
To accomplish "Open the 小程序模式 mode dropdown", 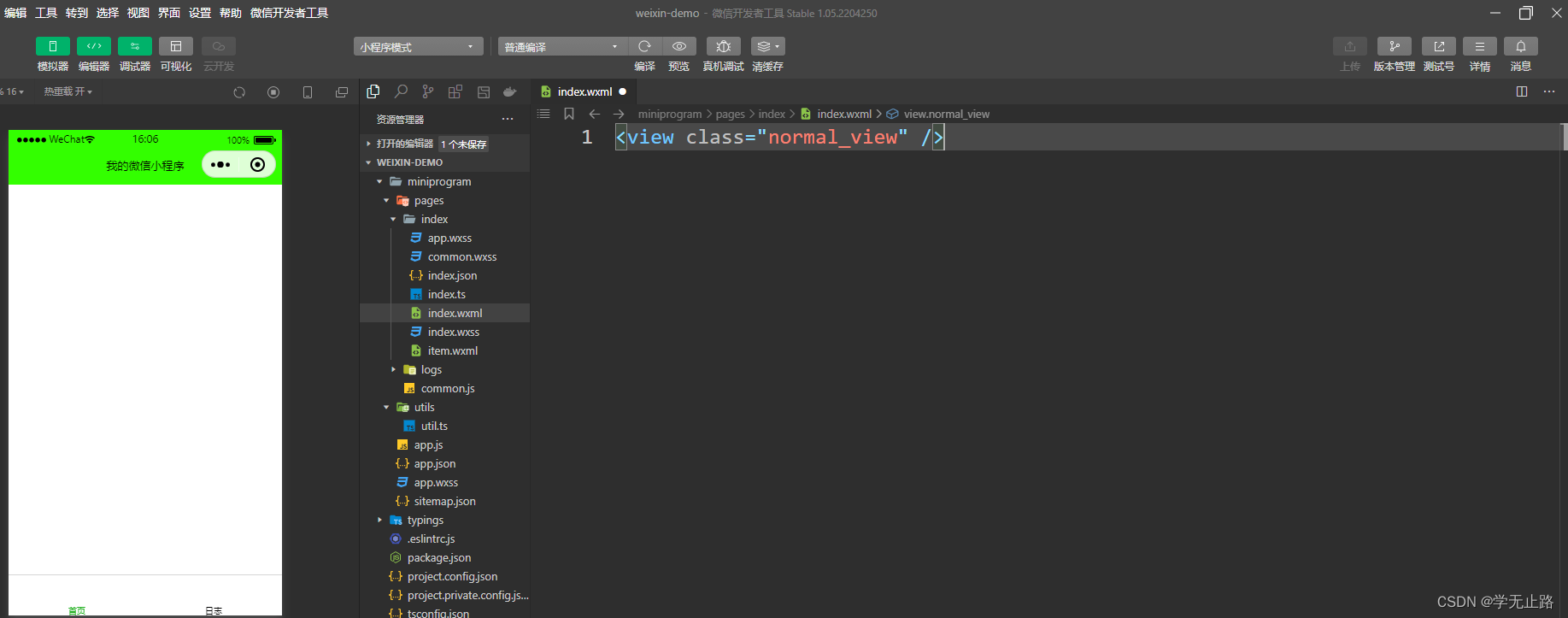I will point(419,46).
